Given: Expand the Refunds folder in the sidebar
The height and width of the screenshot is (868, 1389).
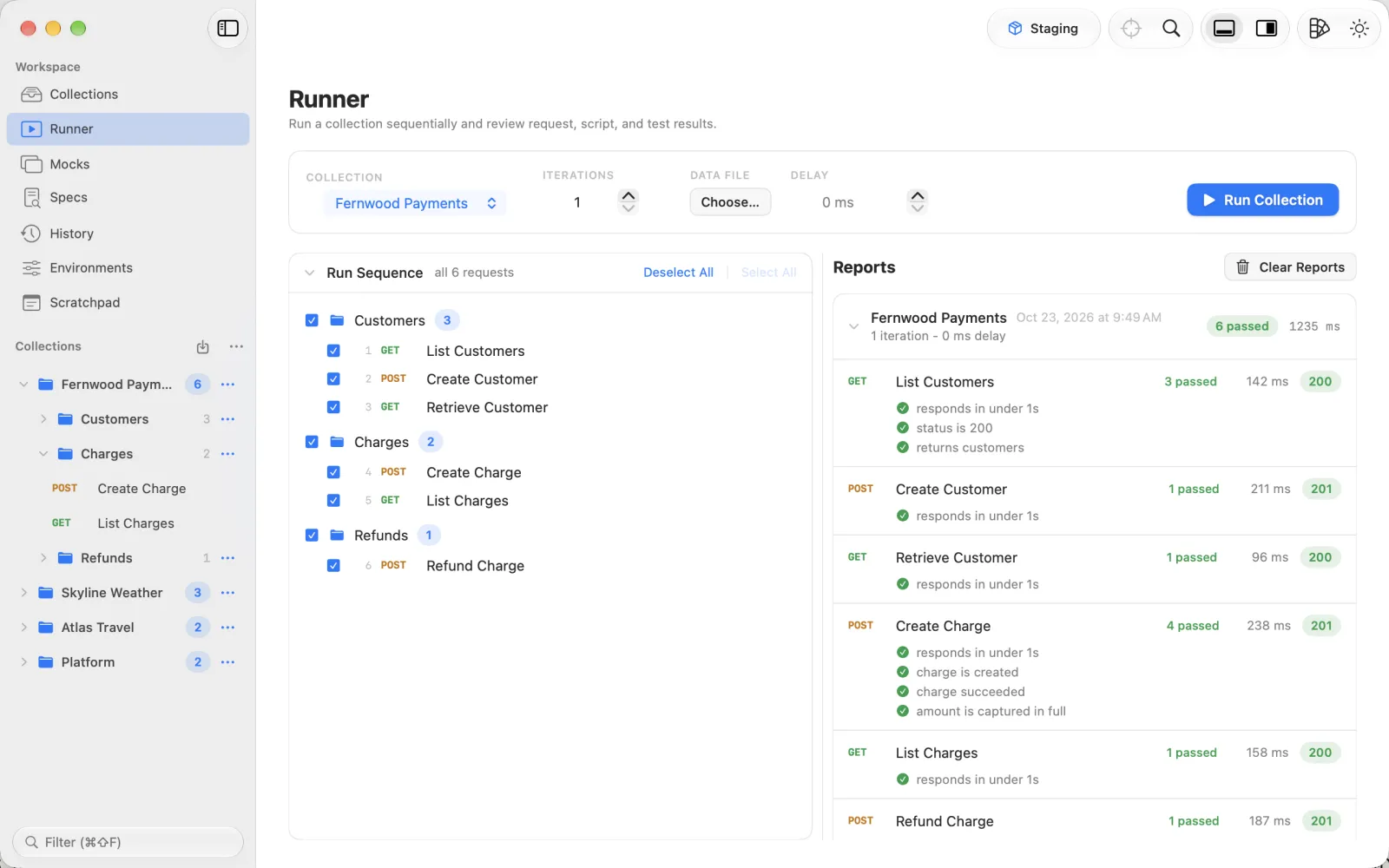Looking at the screenshot, I should [x=43, y=558].
